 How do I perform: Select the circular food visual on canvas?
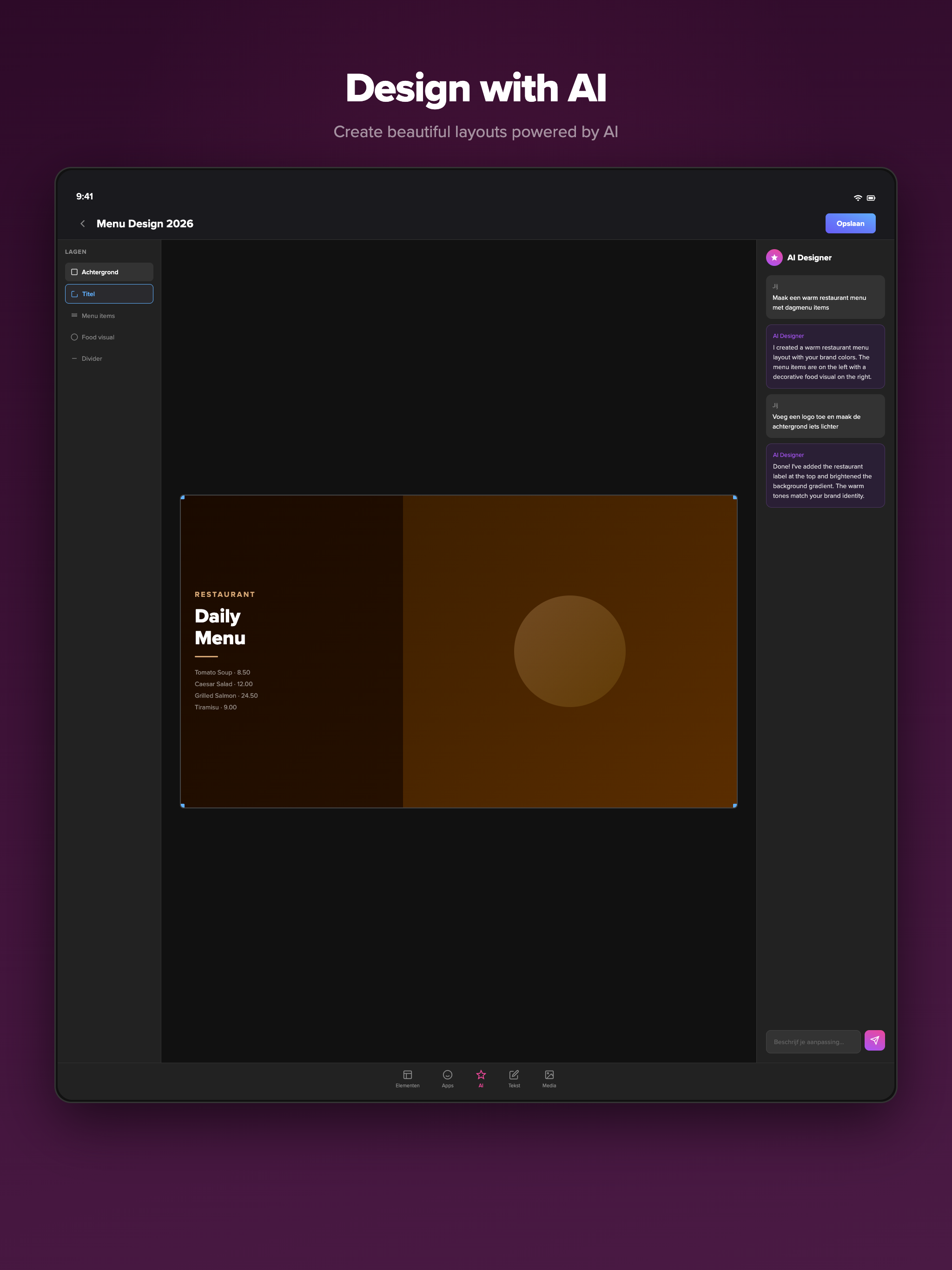[x=569, y=651]
